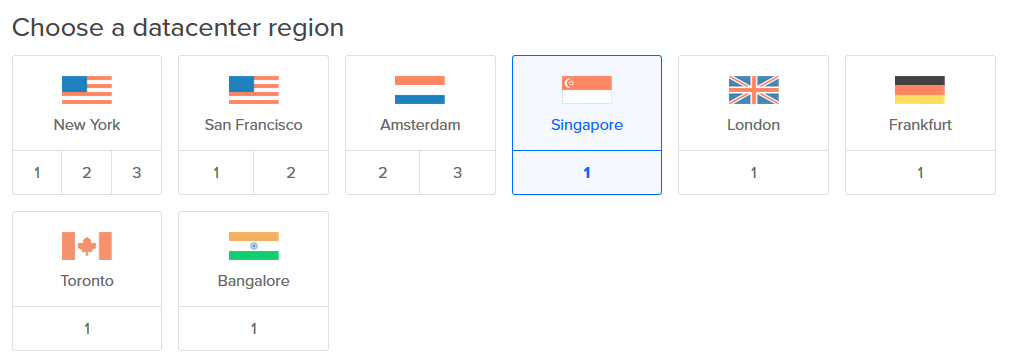Choose San Francisco datacenter 2
The height and width of the screenshot is (361, 1018).
click(x=291, y=173)
